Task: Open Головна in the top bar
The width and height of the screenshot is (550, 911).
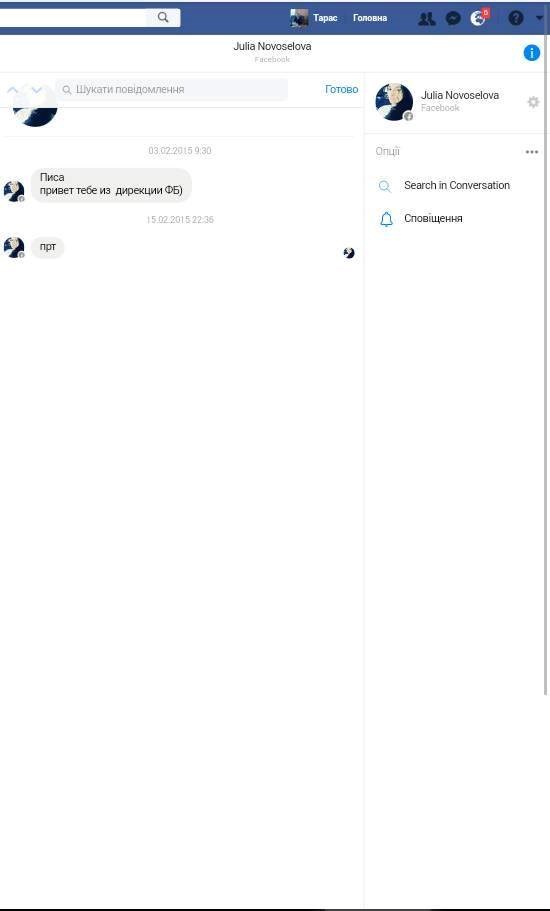Action: pyautogui.click(x=370, y=18)
